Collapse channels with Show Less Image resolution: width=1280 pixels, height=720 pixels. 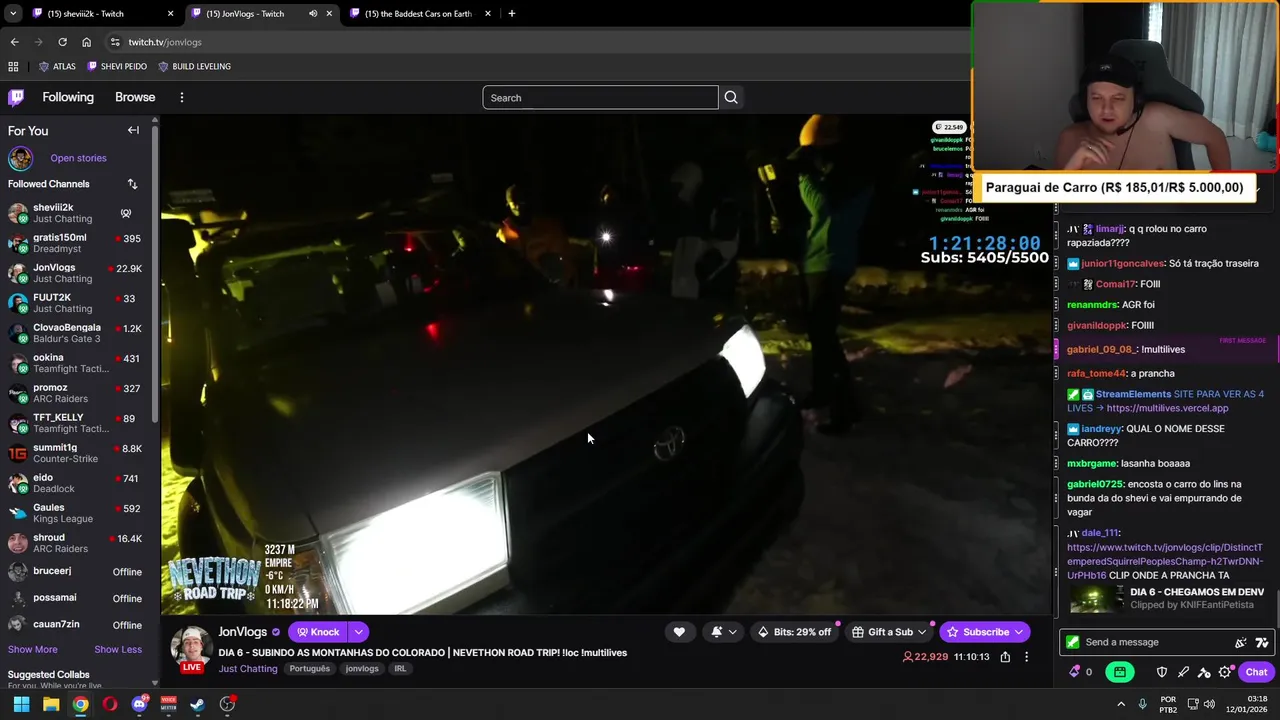coord(118,649)
